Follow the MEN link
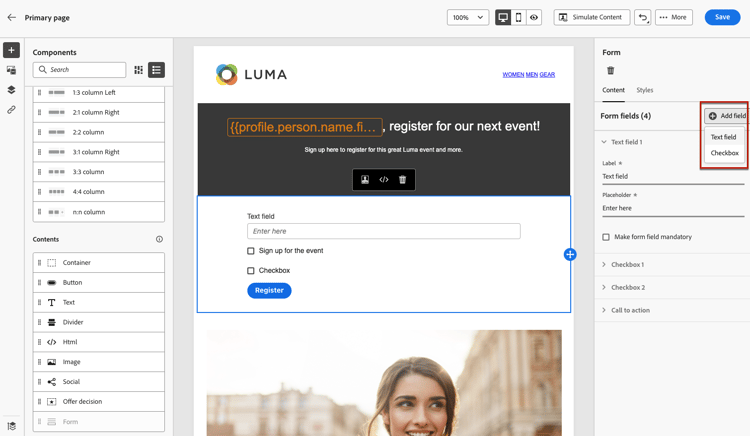 pos(532,75)
